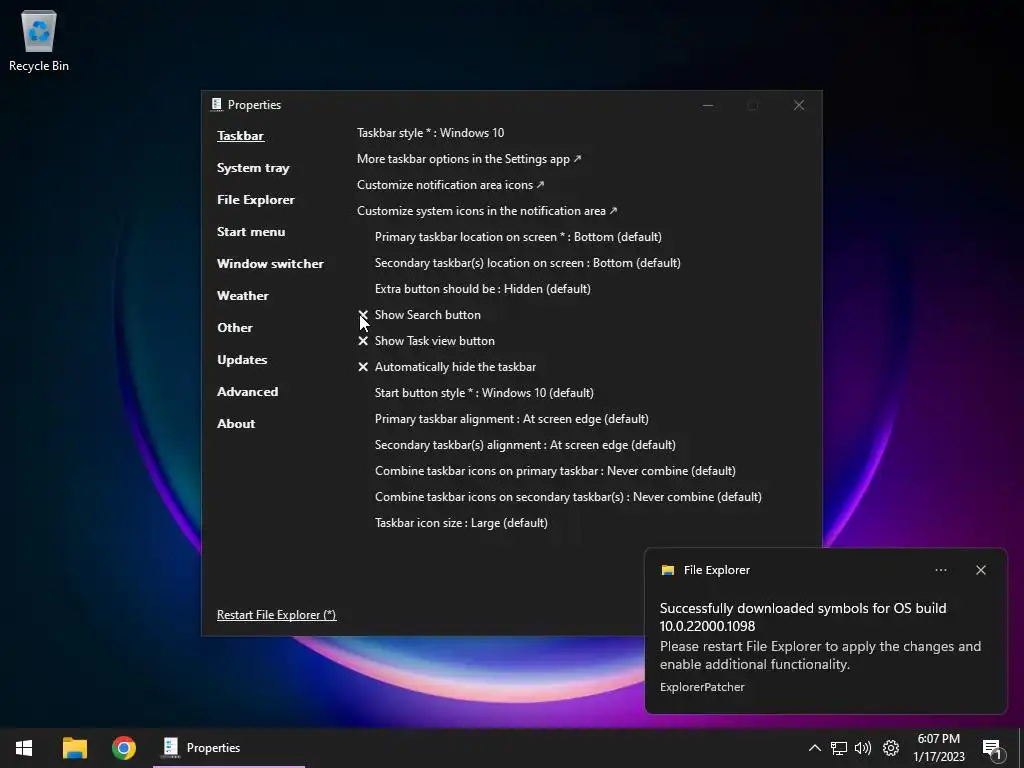Launch Google Chrome from the taskbar

(123, 748)
